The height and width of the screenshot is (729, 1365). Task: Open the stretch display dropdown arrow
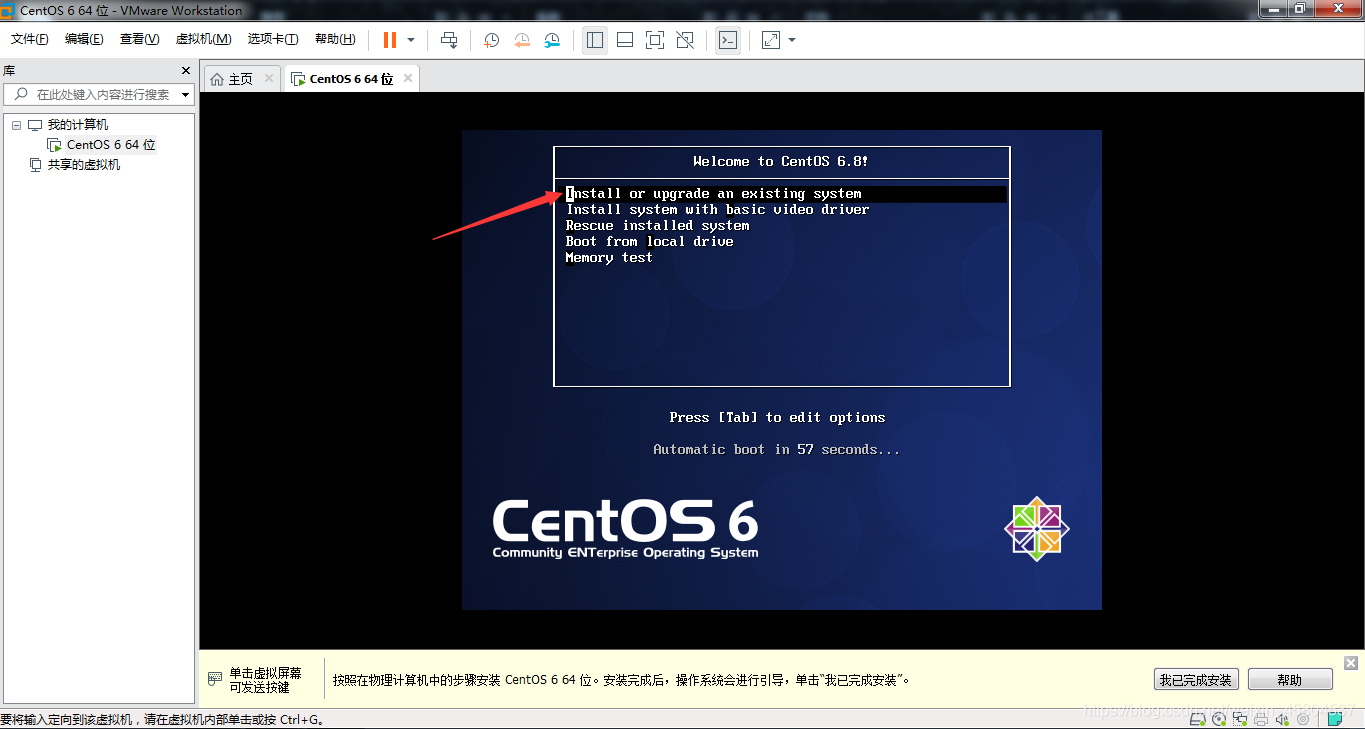(x=792, y=40)
